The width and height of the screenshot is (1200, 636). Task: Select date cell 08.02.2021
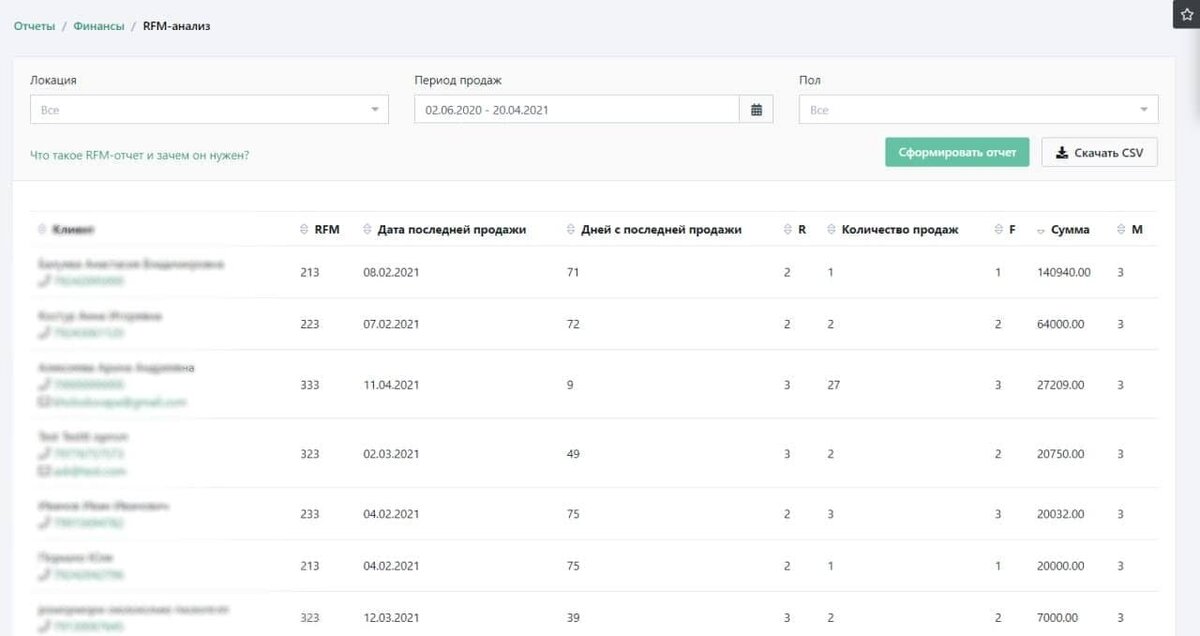392,272
